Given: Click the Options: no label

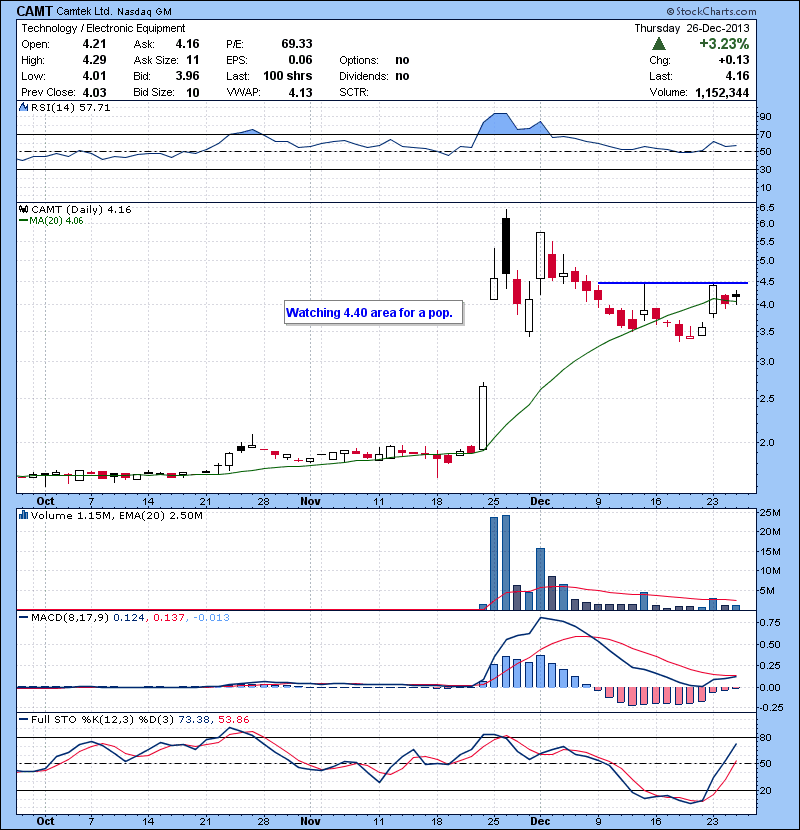Looking at the screenshot, I should [374, 60].
